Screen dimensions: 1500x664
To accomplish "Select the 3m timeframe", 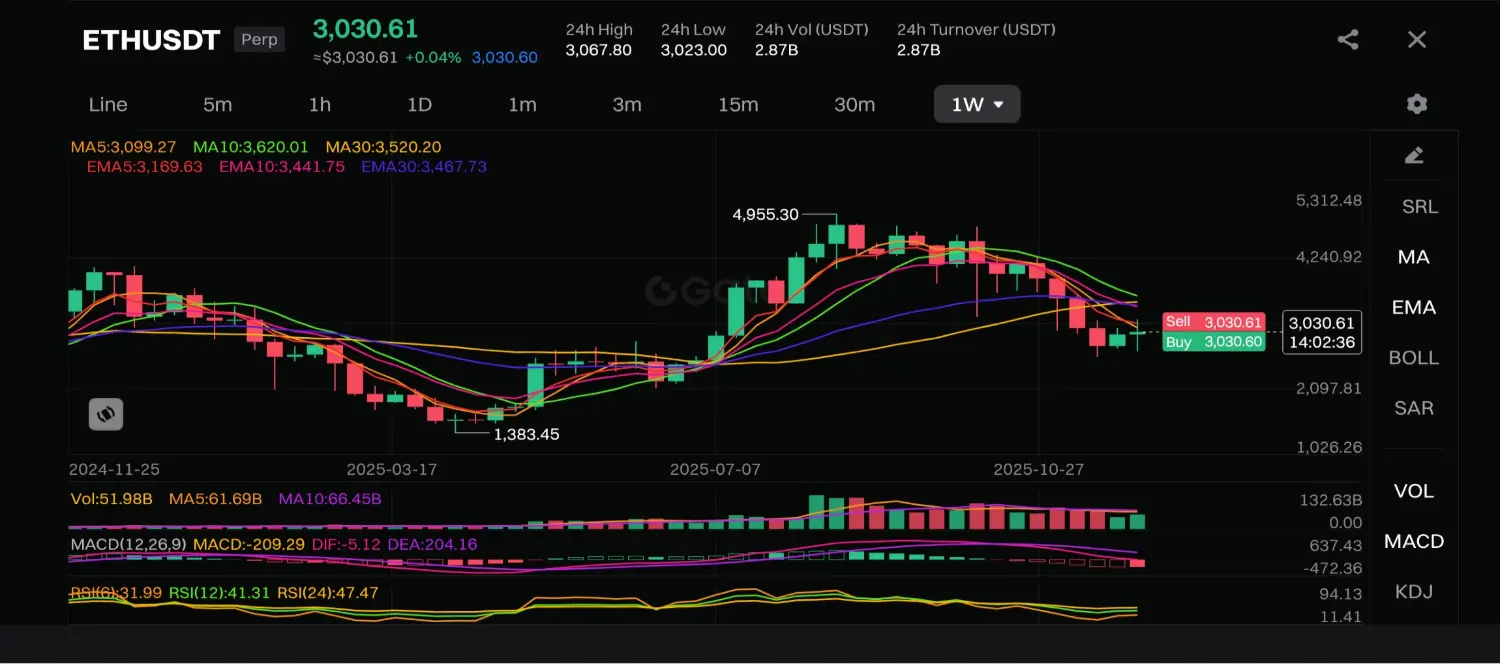I will click(627, 104).
